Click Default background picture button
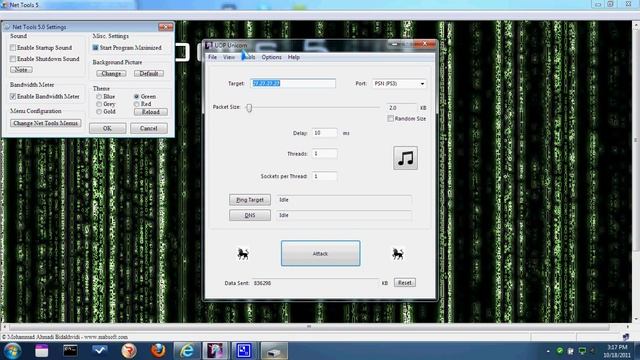The image size is (640, 360). point(149,73)
